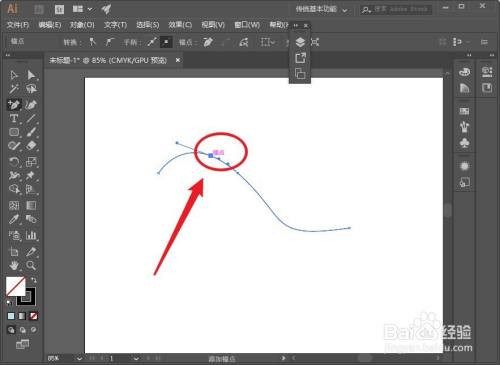500x365 pixels.
Task: Open the 文字(T) menu
Action: click(115, 25)
